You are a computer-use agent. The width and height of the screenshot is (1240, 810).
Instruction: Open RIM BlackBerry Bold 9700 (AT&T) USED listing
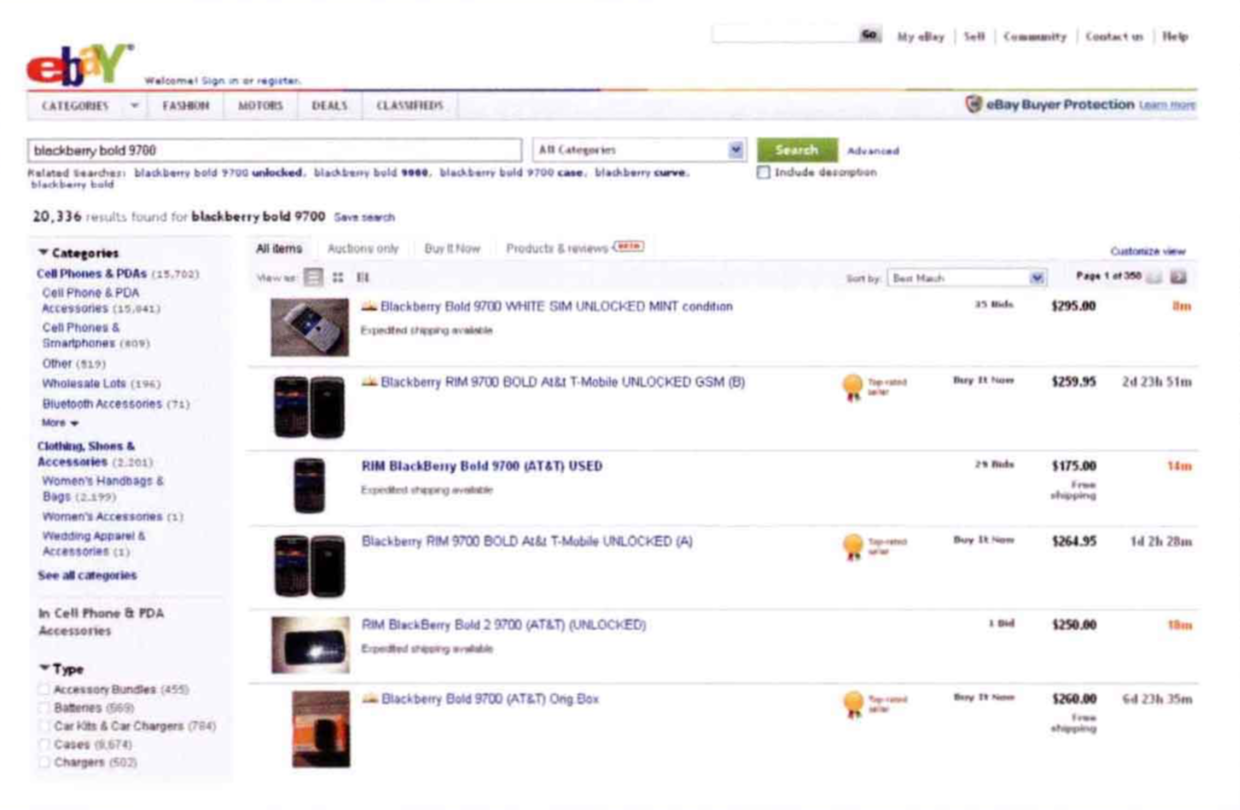tap(482, 466)
